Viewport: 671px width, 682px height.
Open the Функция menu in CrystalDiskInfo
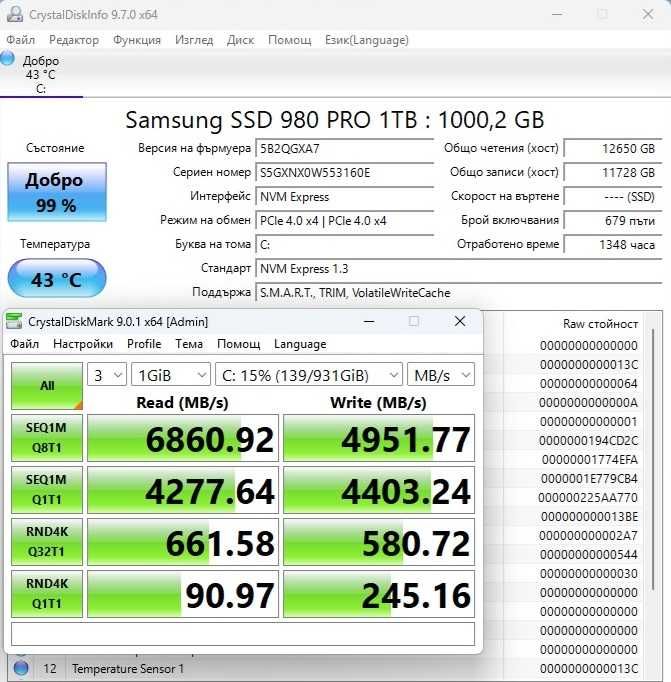137,40
